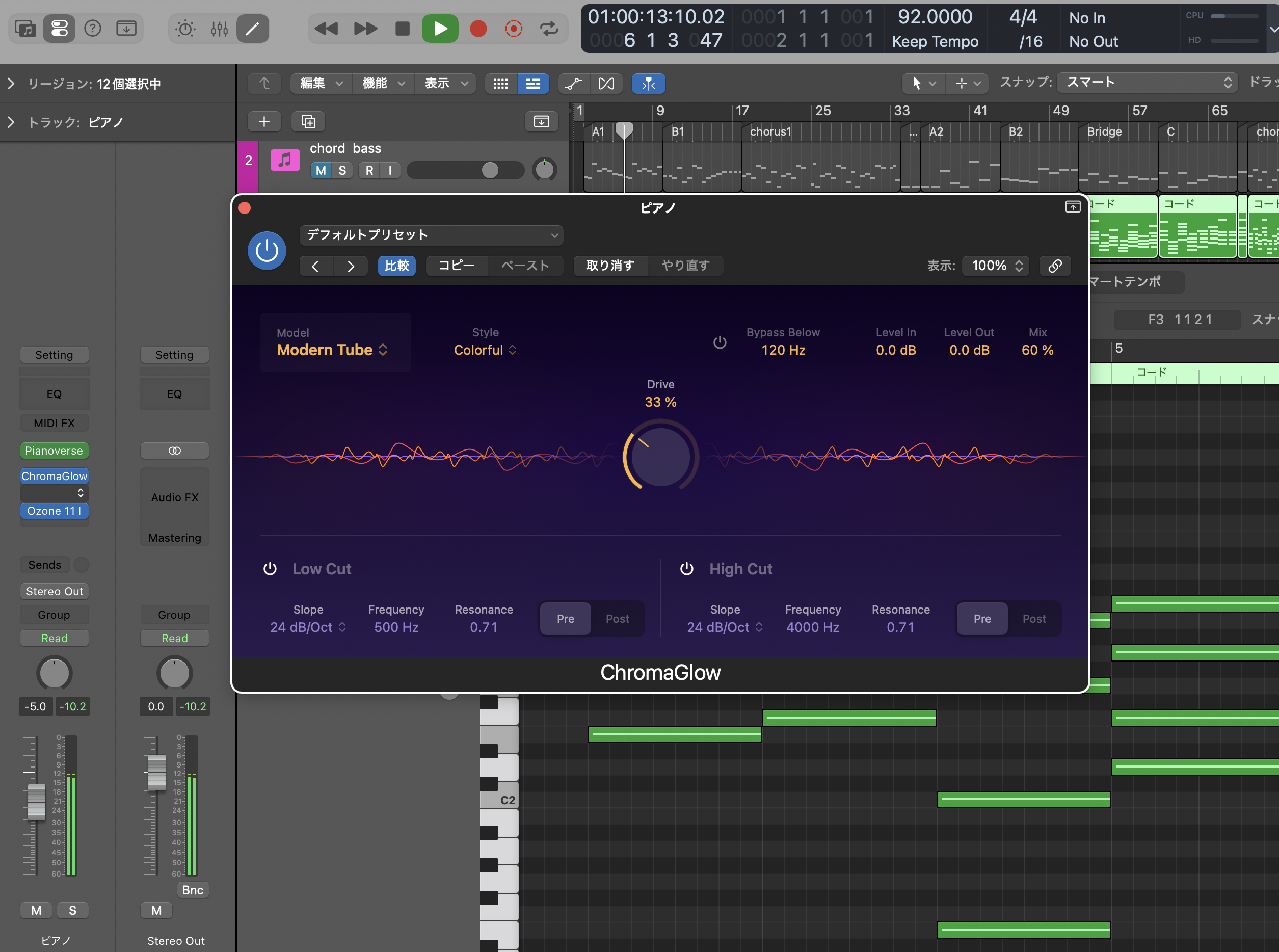Click the green Play button
Image resolution: width=1279 pixels, height=952 pixels.
440,28
